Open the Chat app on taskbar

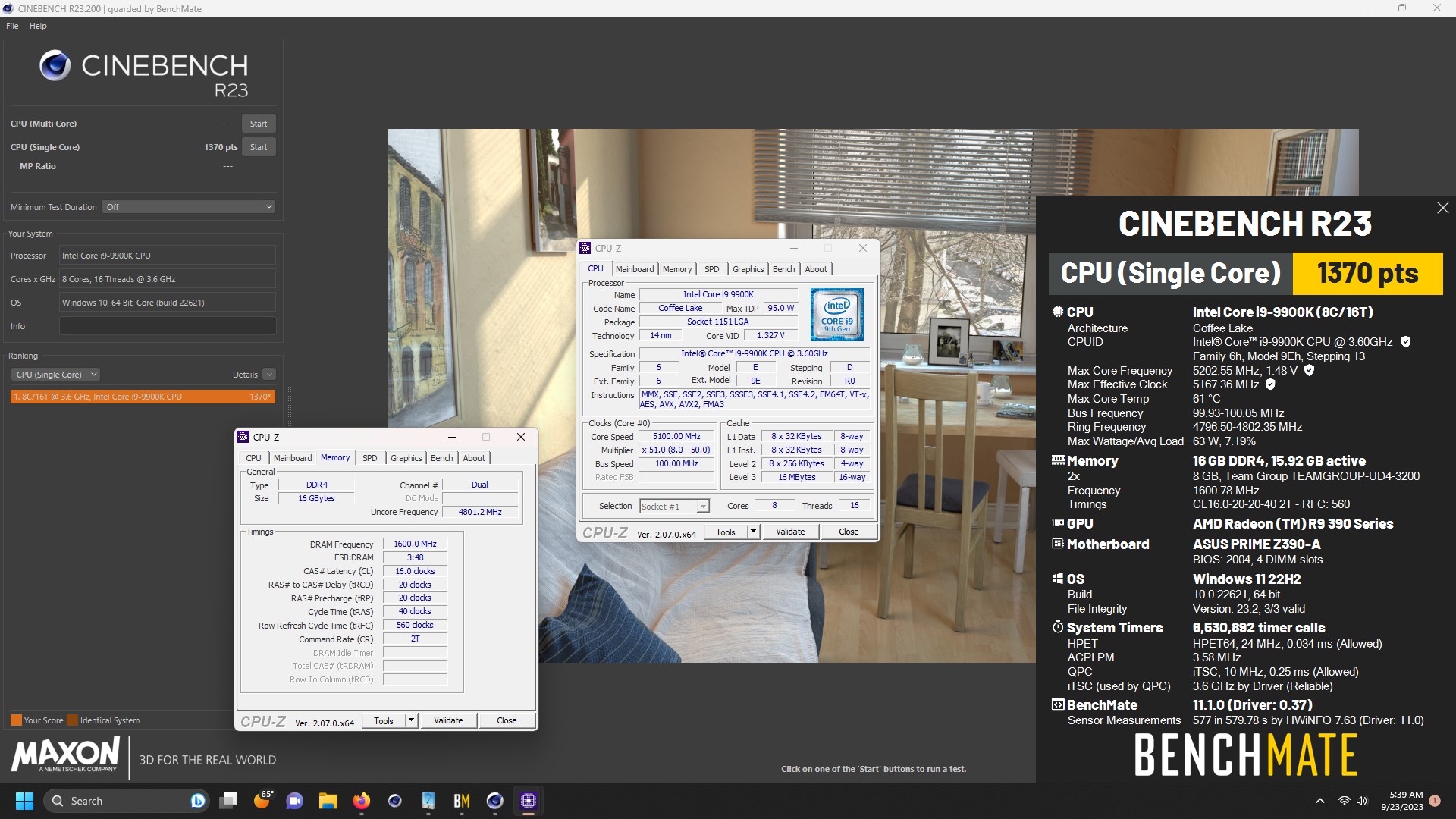click(x=294, y=801)
